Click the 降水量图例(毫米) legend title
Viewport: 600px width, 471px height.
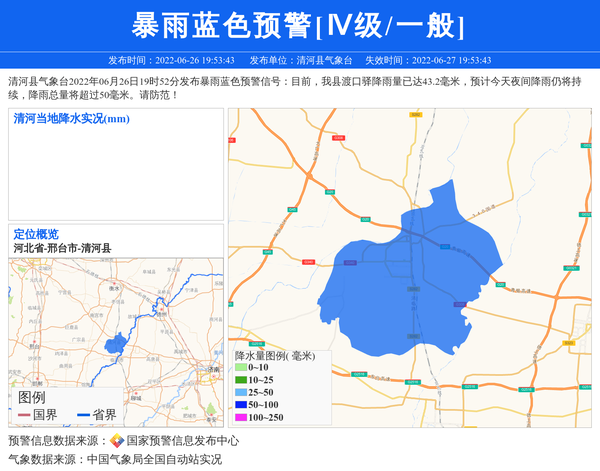point(275,356)
